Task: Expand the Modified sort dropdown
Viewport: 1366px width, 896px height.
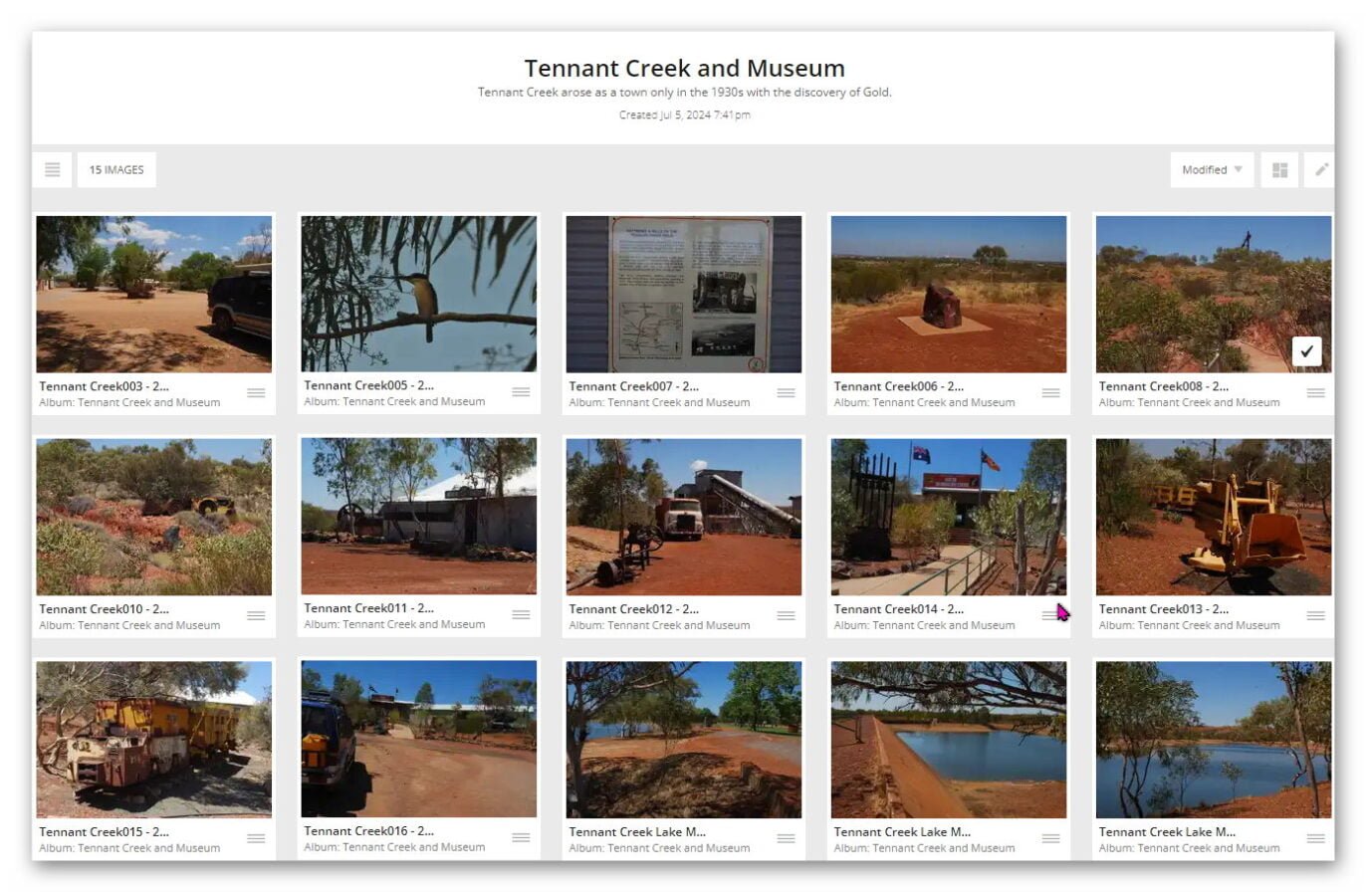Action: [x=1212, y=170]
